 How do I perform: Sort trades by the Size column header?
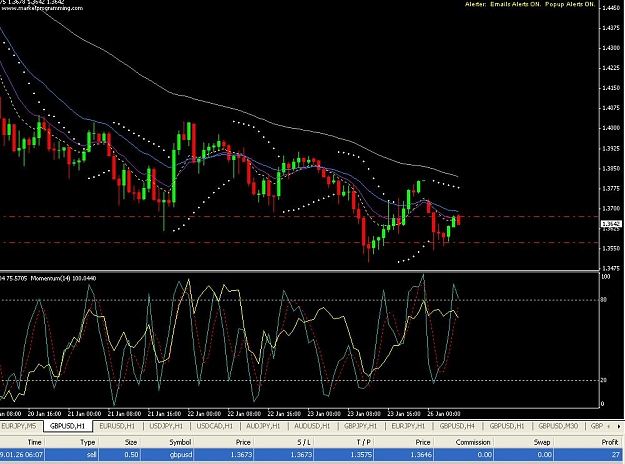point(119,442)
